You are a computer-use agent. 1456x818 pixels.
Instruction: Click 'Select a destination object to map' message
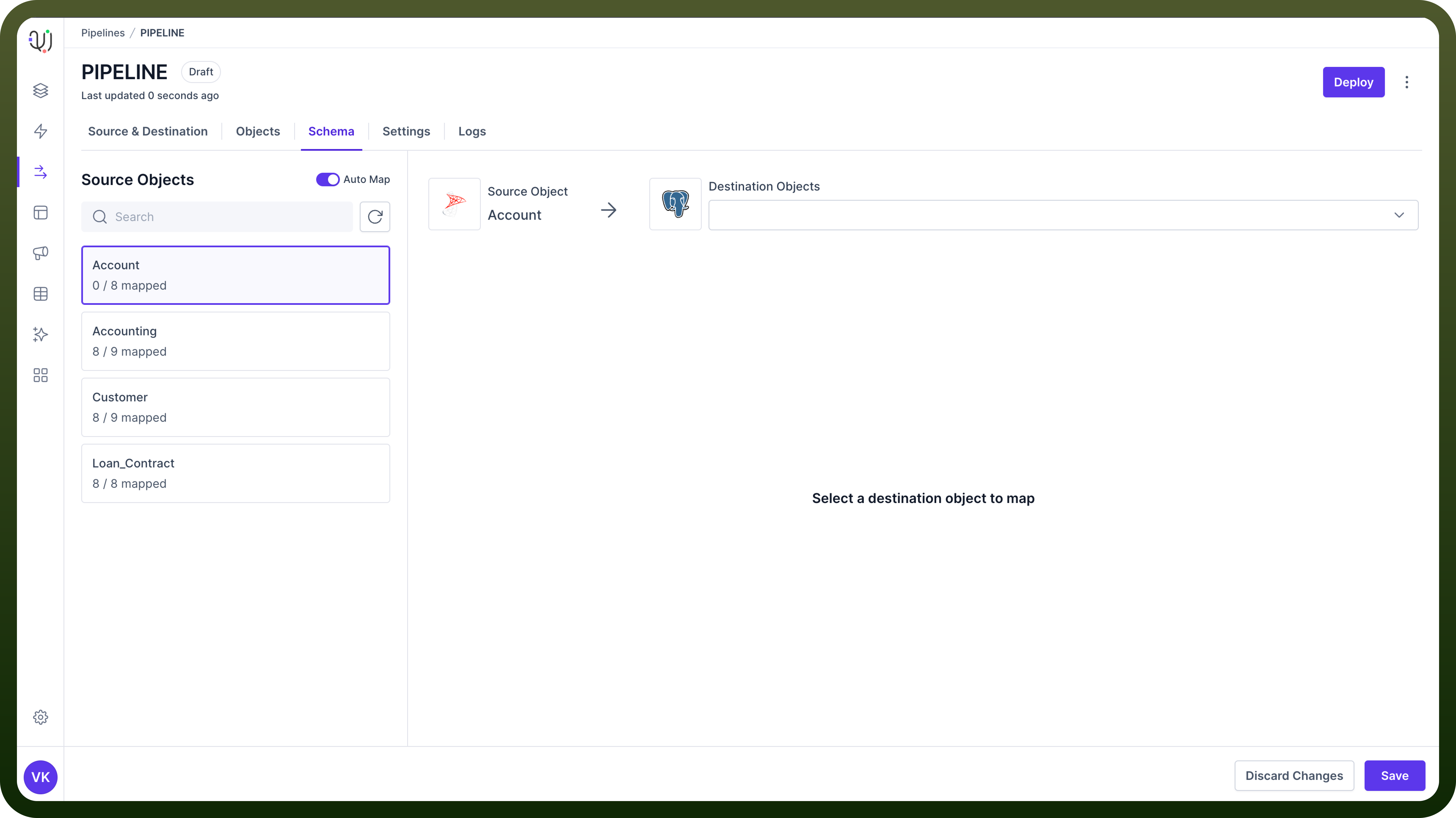click(x=924, y=498)
